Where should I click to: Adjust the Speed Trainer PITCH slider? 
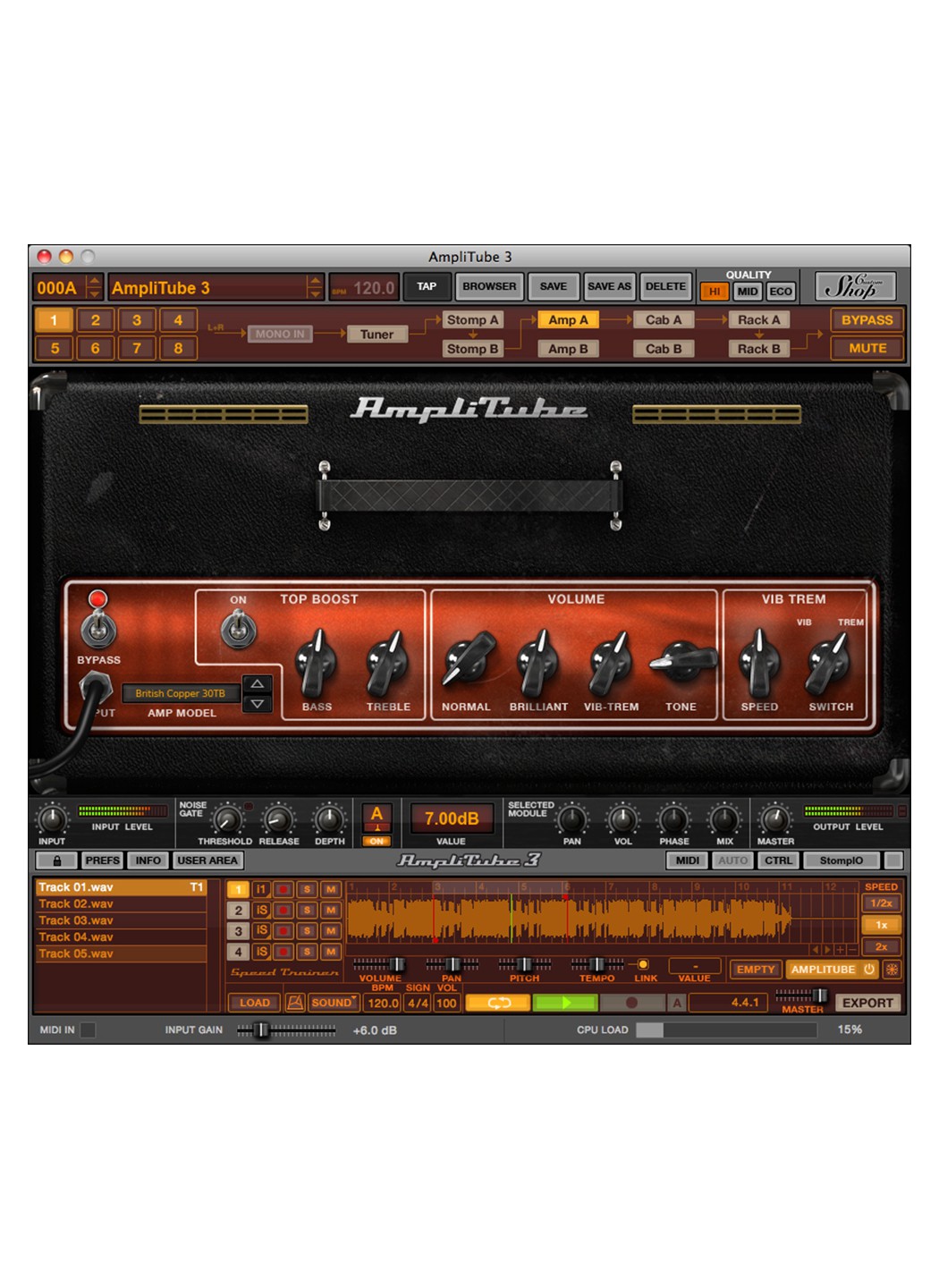coord(525,964)
